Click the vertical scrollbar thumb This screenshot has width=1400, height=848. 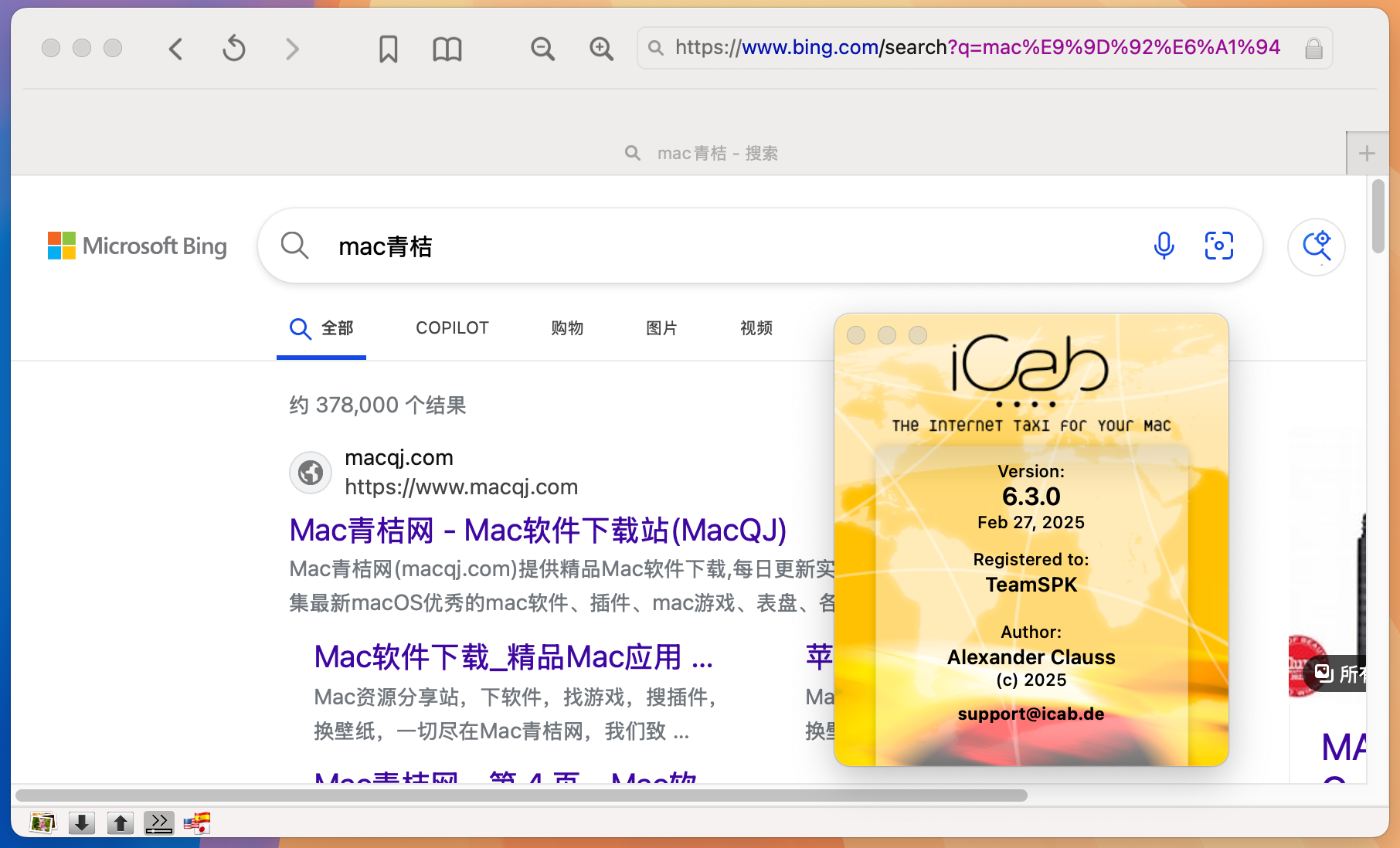point(1378,216)
